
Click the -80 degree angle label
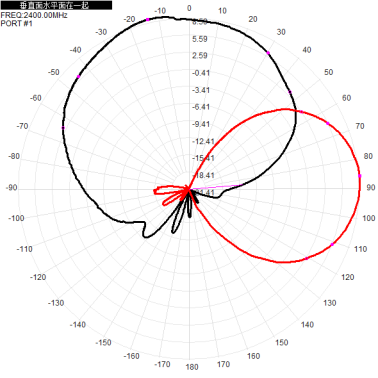(14, 156)
